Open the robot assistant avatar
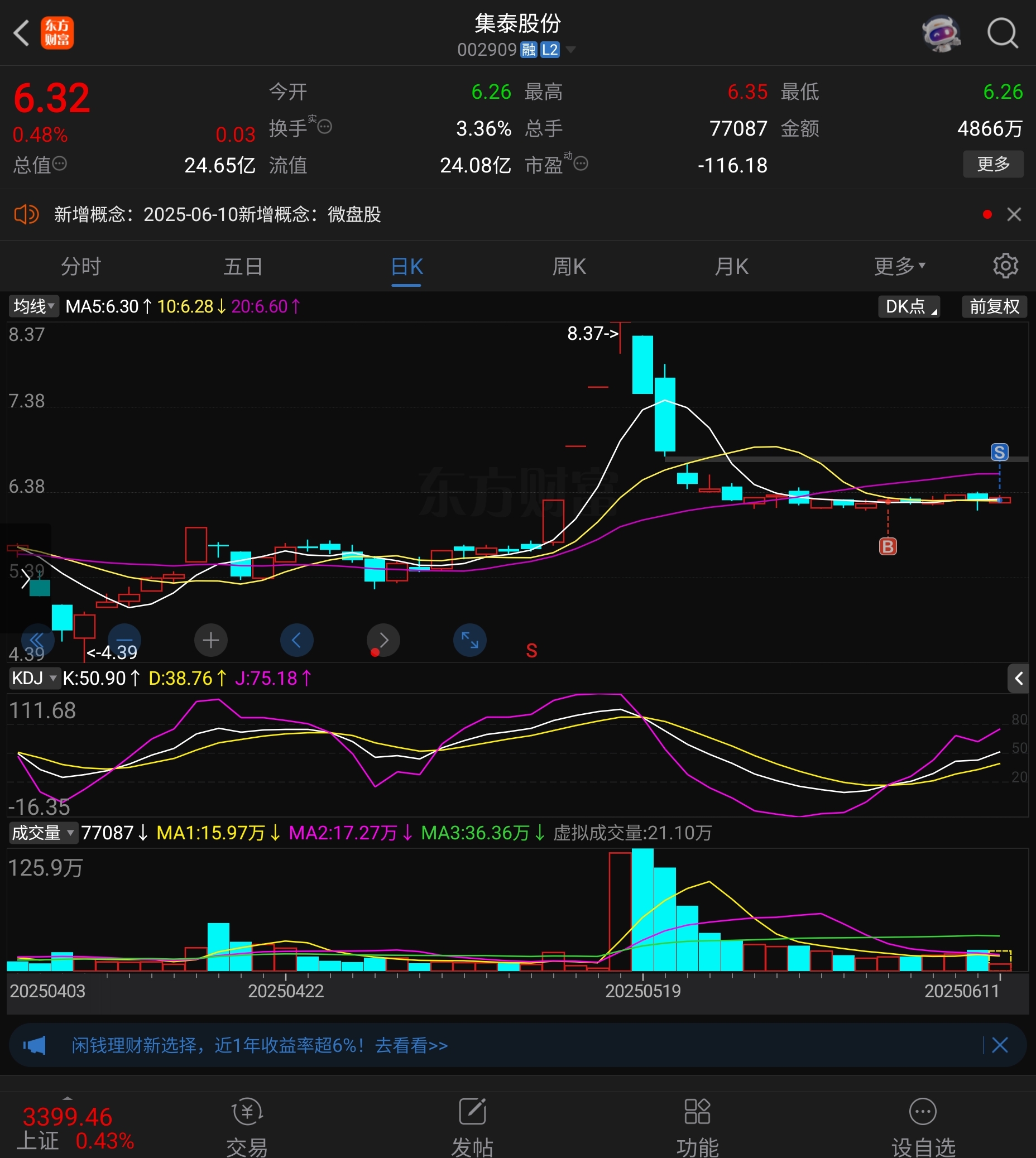Image resolution: width=1036 pixels, height=1158 pixels. point(942,33)
